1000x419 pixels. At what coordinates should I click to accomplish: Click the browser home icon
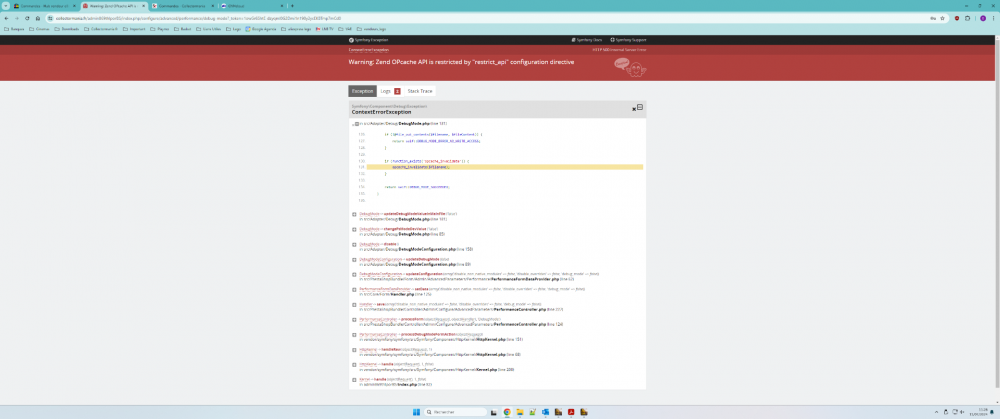tap(38, 18)
